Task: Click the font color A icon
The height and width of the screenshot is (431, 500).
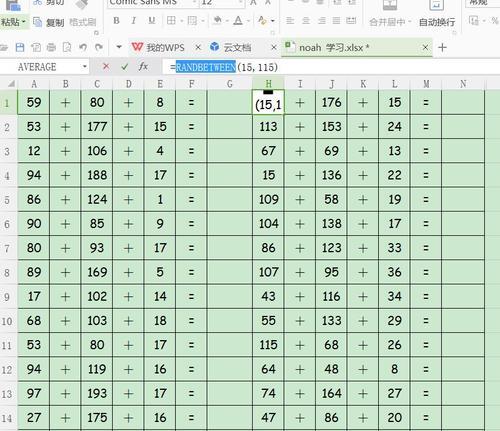Action: tap(238, 21)
